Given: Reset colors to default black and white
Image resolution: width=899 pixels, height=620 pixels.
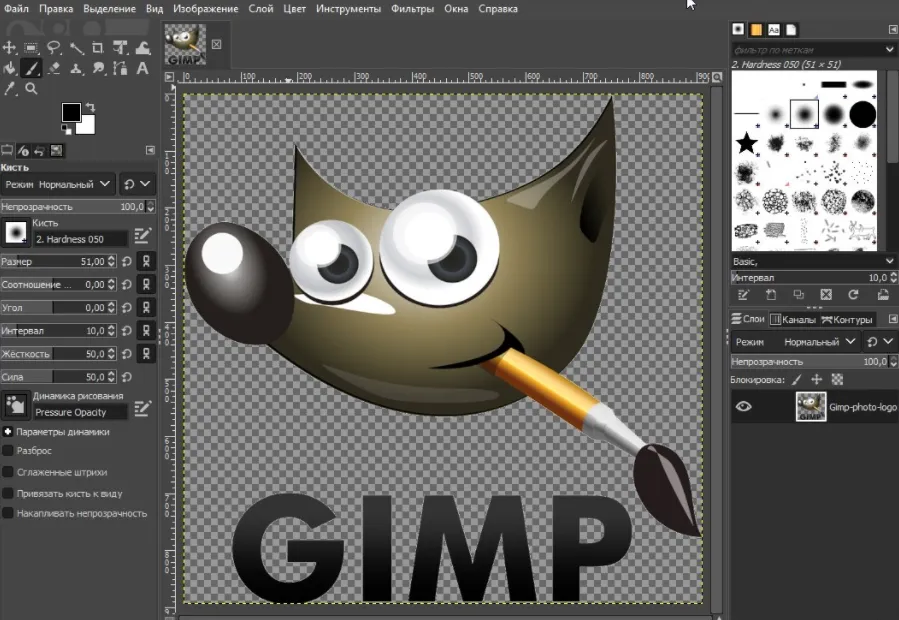Looking at the screenshot, I should coord(67,130).
